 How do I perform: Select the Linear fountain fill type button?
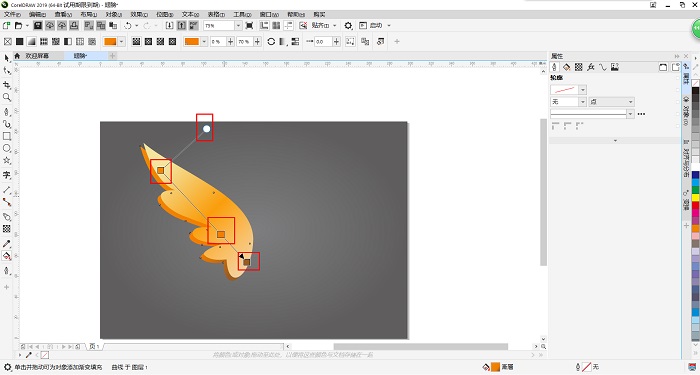pos(136,42)
